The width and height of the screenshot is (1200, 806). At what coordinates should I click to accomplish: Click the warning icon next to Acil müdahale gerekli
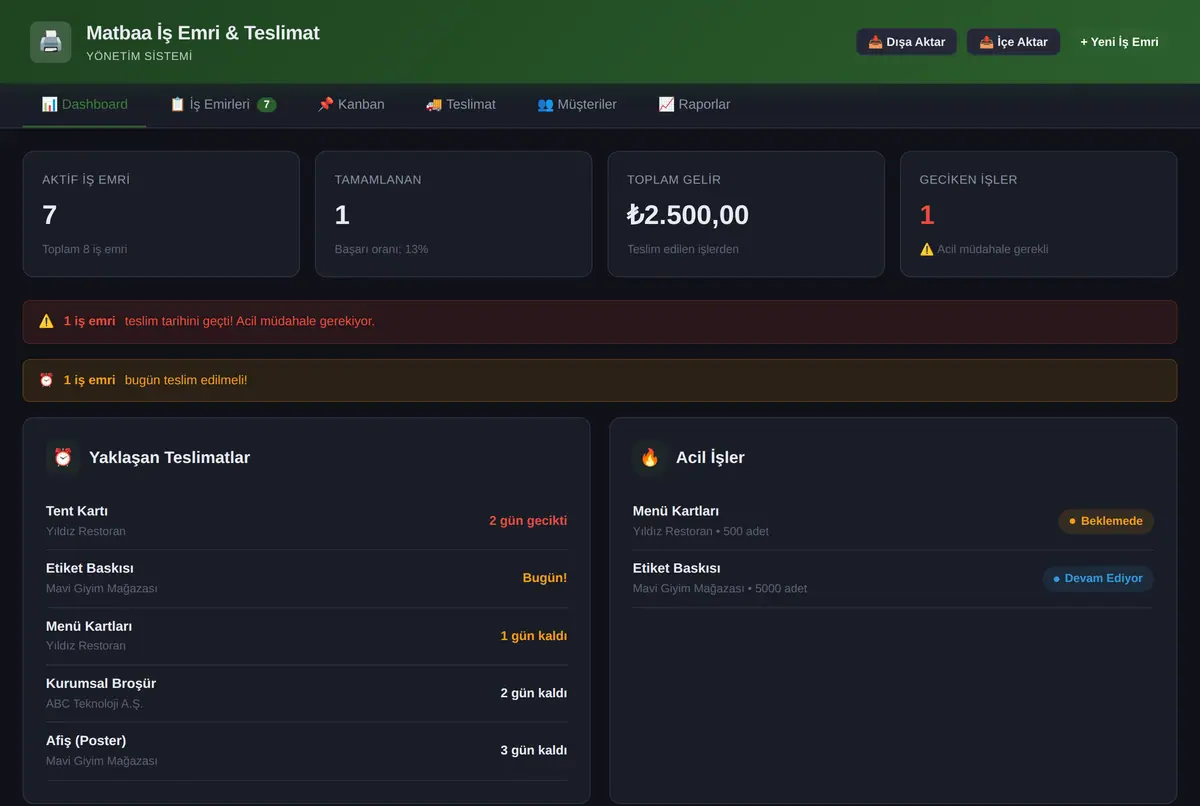[927, 249]
